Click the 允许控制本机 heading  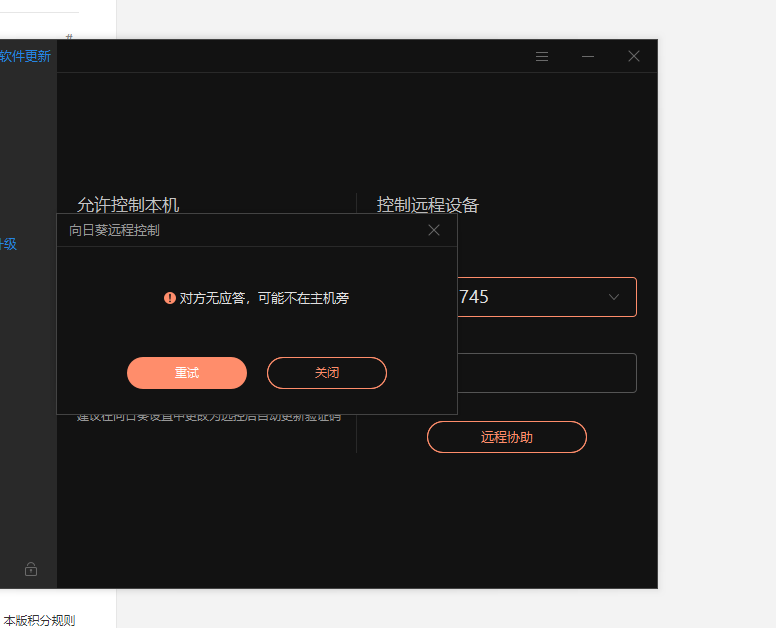coord(128,204)
